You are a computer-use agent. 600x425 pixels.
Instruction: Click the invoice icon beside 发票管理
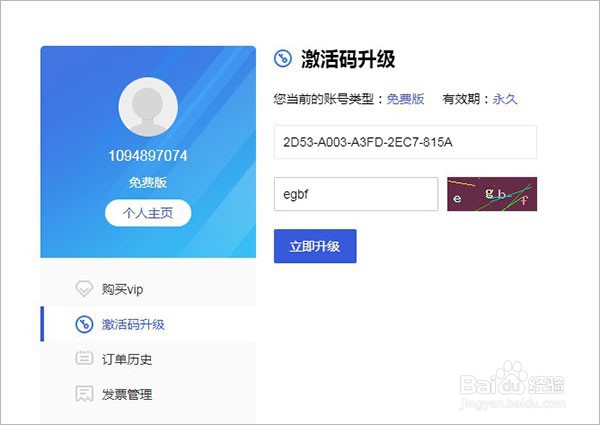click(x=84, y=394)
